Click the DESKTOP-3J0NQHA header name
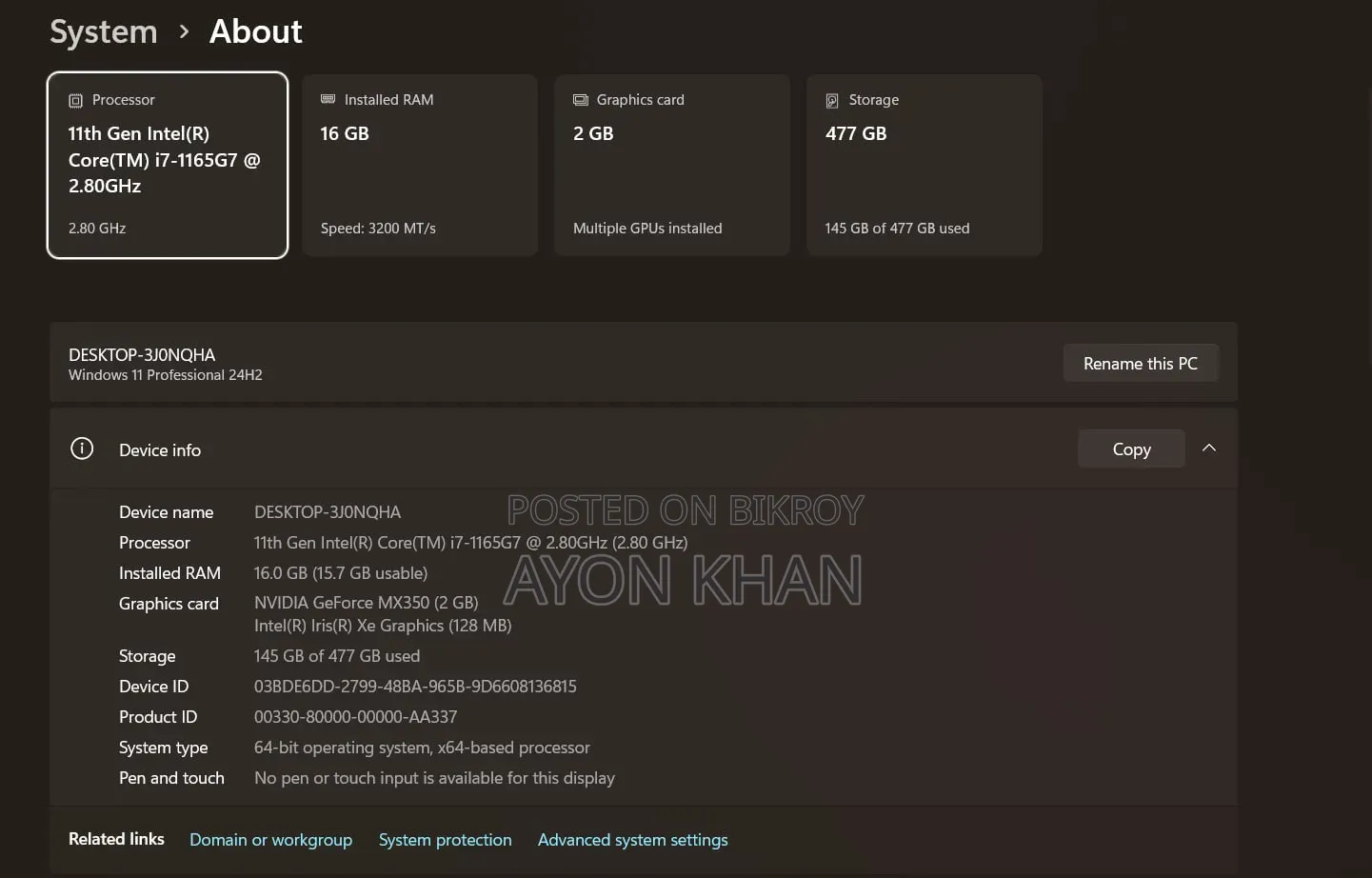 [x=142, y=354]
